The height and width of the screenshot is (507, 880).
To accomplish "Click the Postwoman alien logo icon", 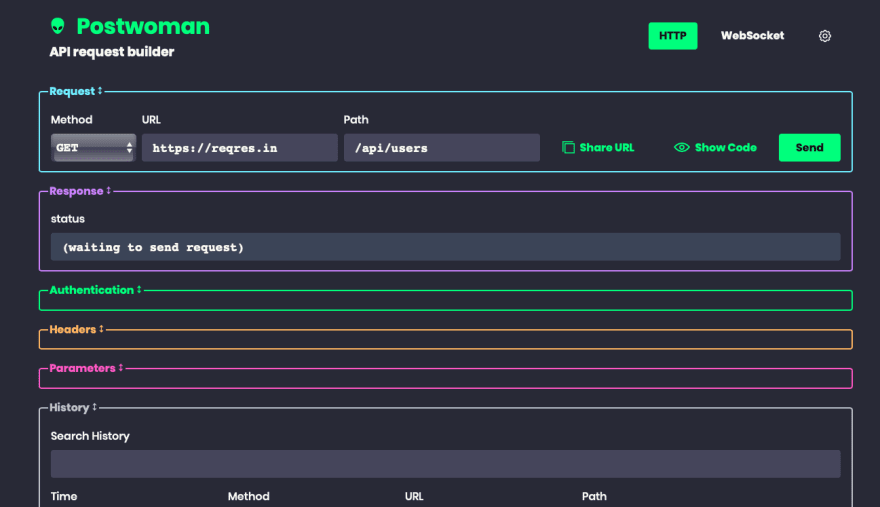I will [58, 26].
